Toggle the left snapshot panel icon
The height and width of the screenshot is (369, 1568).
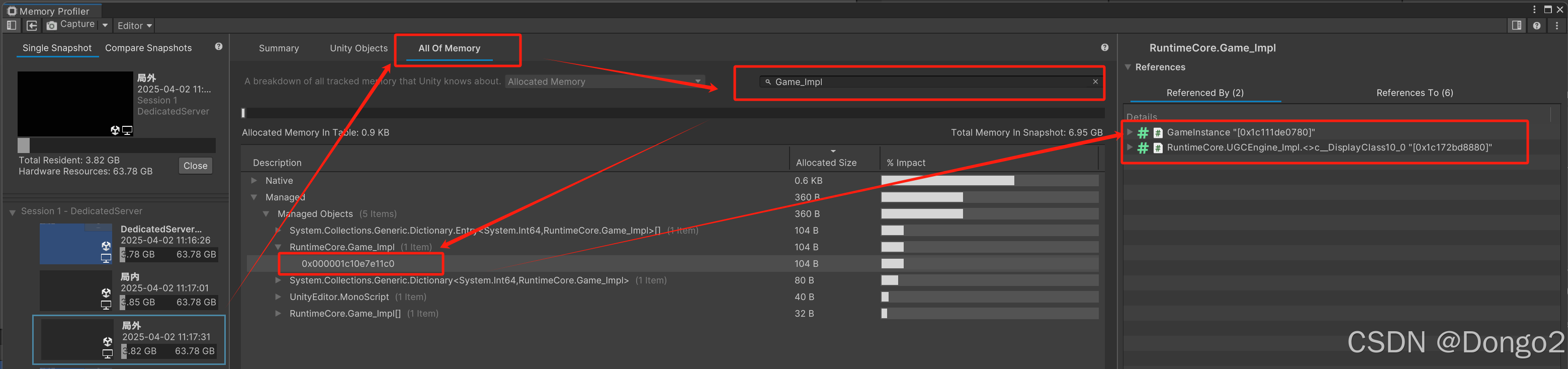[11, 25]
